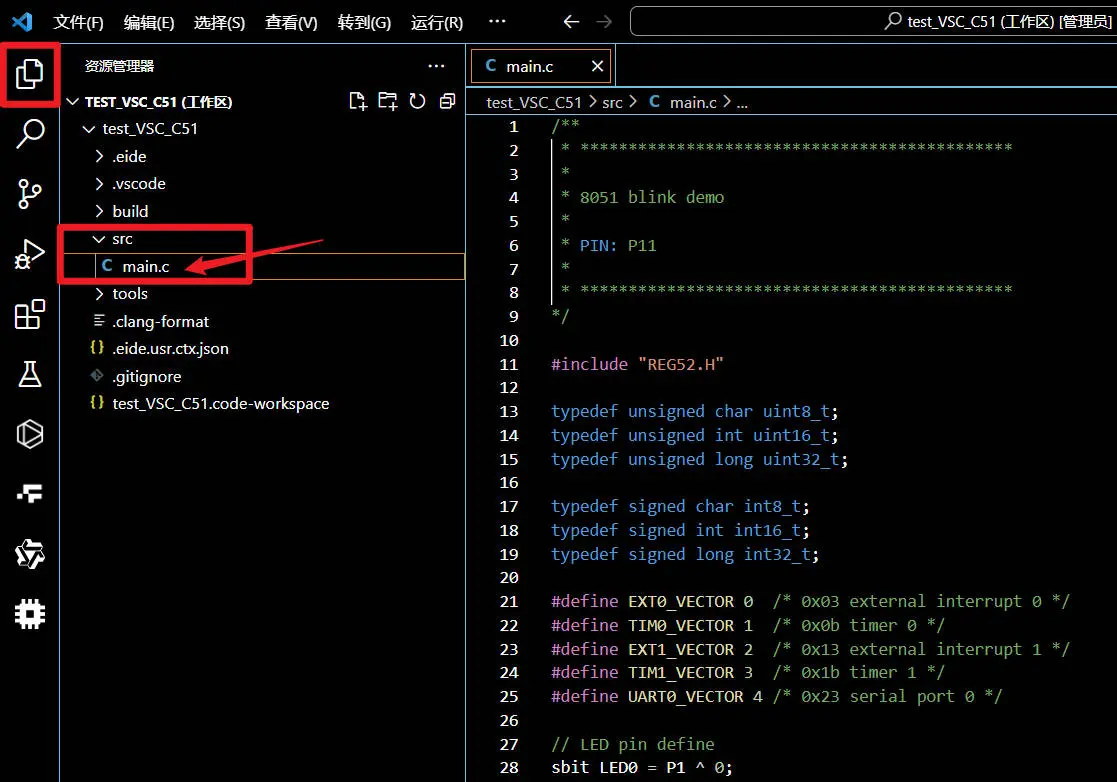Viewport: 1117px width, 782px height.
Task: Open .eide.usr.ctx.json file
Action: (x=170, y=348)
